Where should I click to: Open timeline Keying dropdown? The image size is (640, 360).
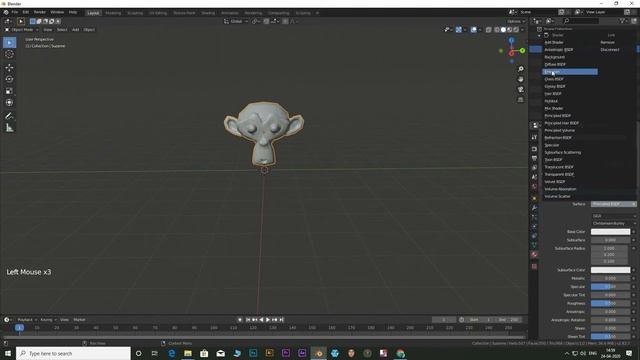tap(48, 320)
